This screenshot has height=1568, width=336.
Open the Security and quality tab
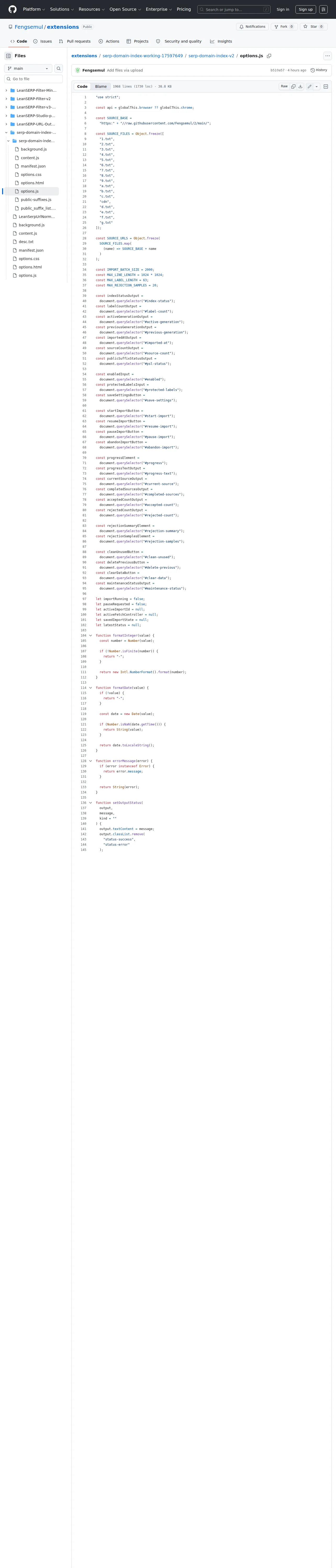(179, 41)
